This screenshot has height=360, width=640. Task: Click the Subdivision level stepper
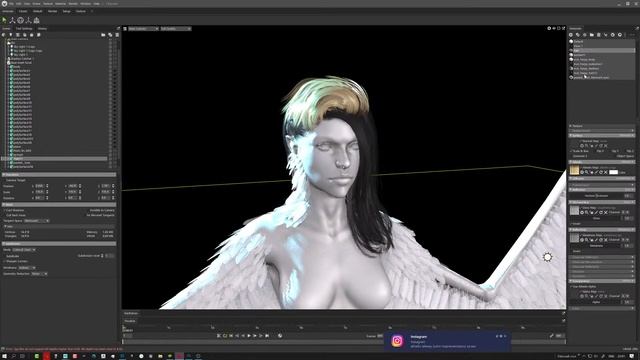(102, 256)
